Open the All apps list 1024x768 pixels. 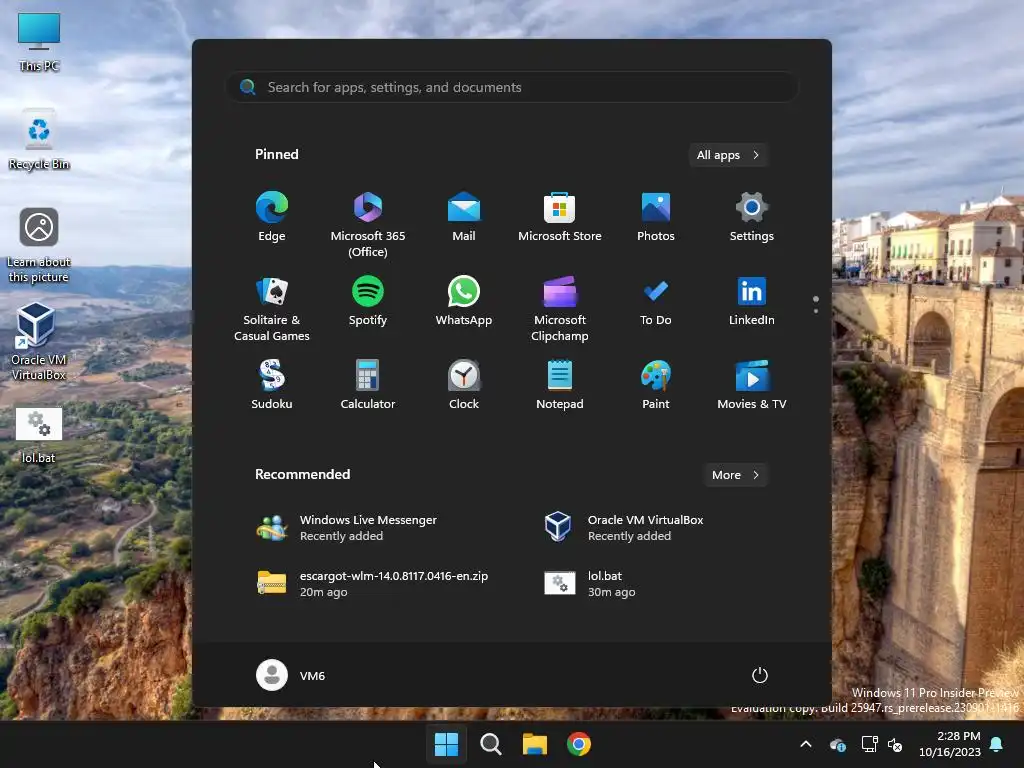click(x=728, y=155)
